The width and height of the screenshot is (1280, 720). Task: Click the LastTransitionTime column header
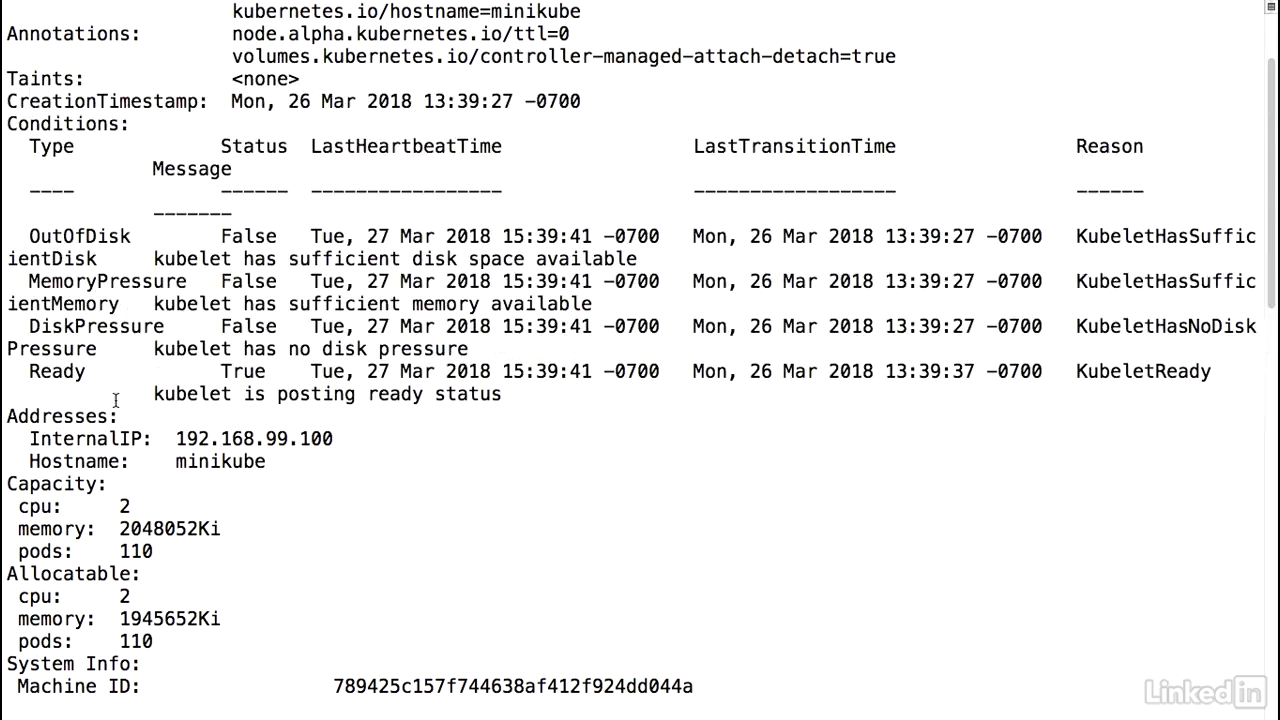(794, 146)
